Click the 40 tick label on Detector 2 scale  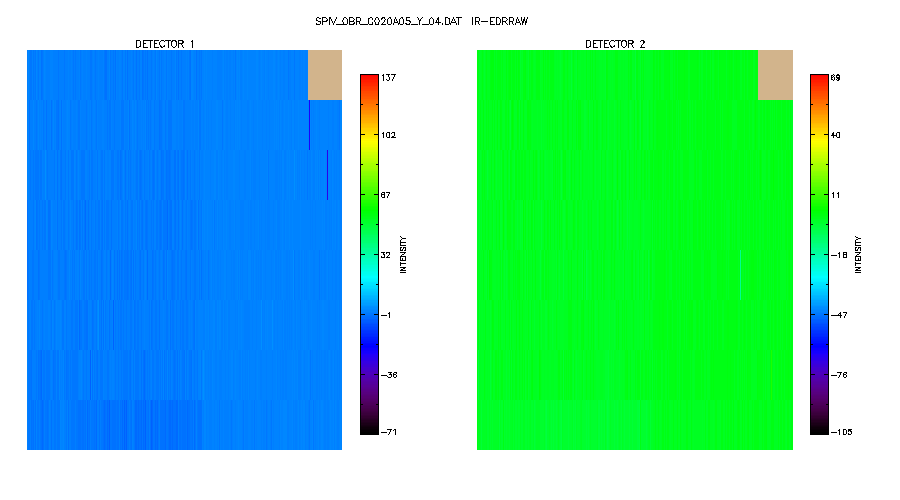click(x=836, y=135)
